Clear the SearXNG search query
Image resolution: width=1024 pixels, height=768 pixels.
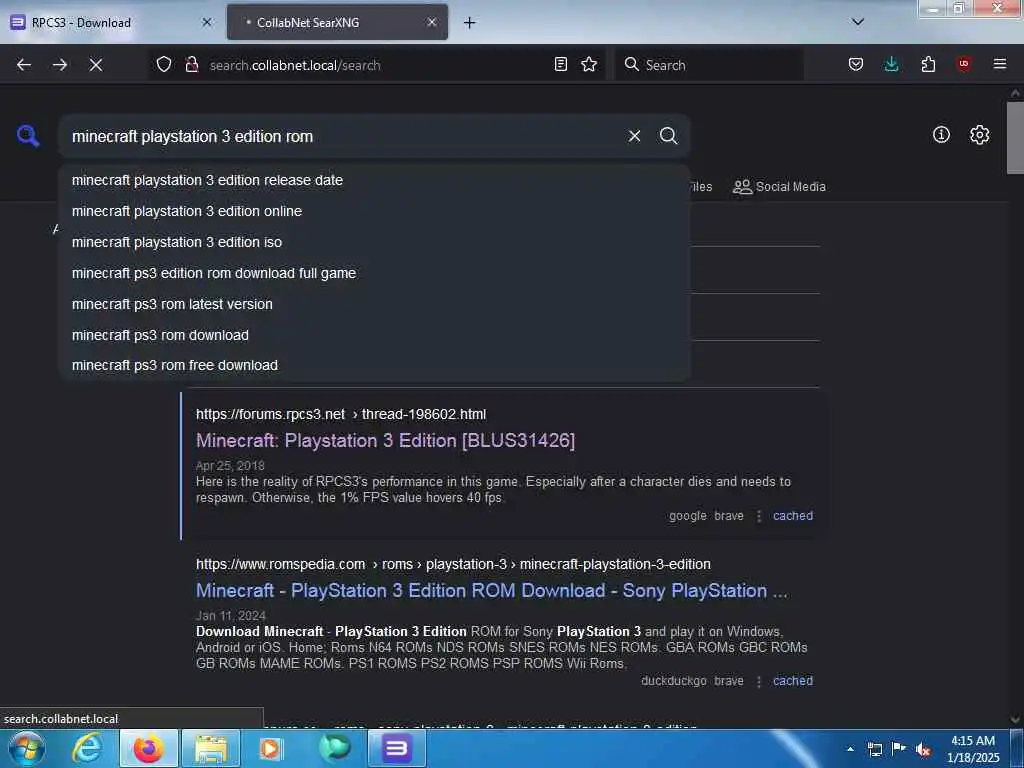(634, 136)
